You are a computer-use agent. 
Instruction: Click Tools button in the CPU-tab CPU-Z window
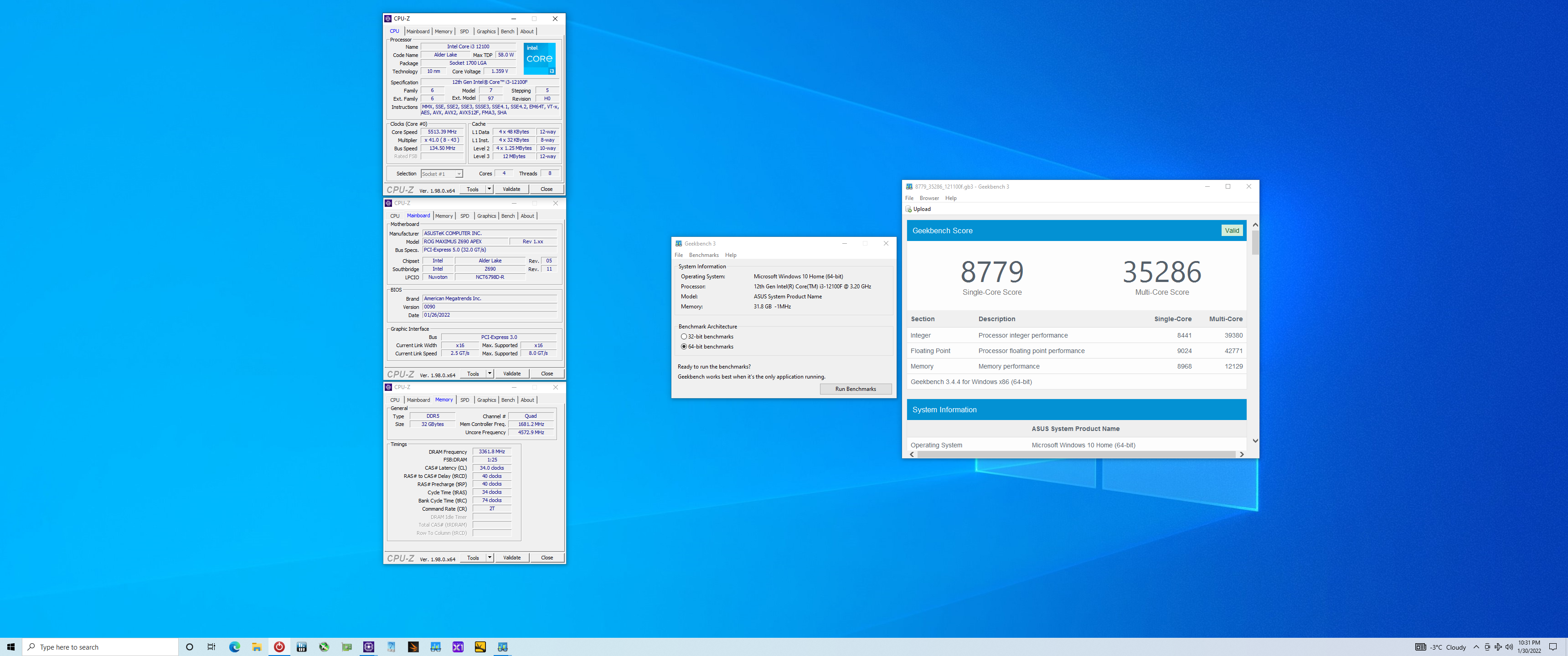point(473,189)
